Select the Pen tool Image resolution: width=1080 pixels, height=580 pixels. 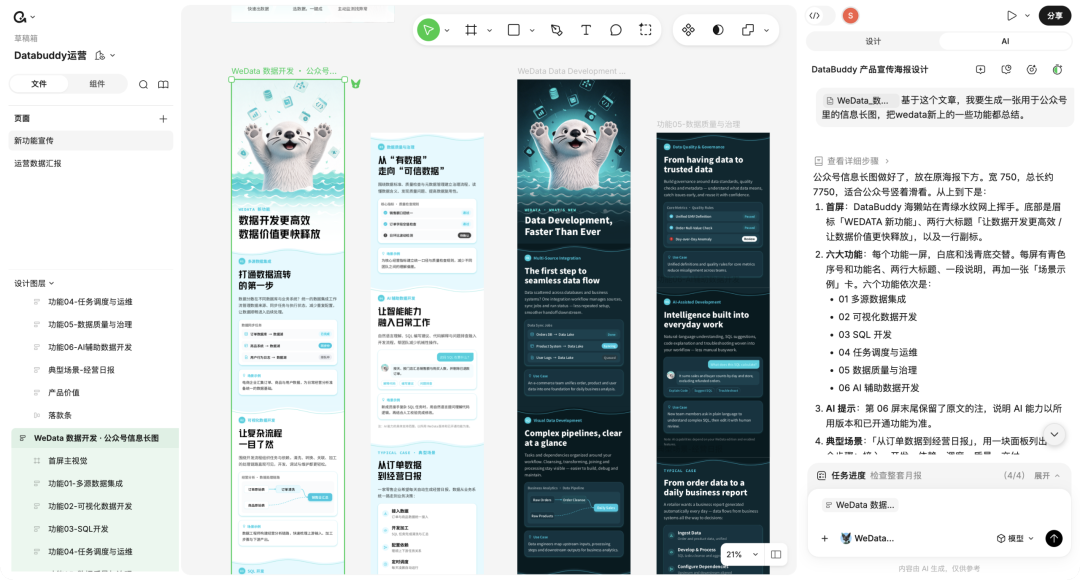[x=557, y=30]
